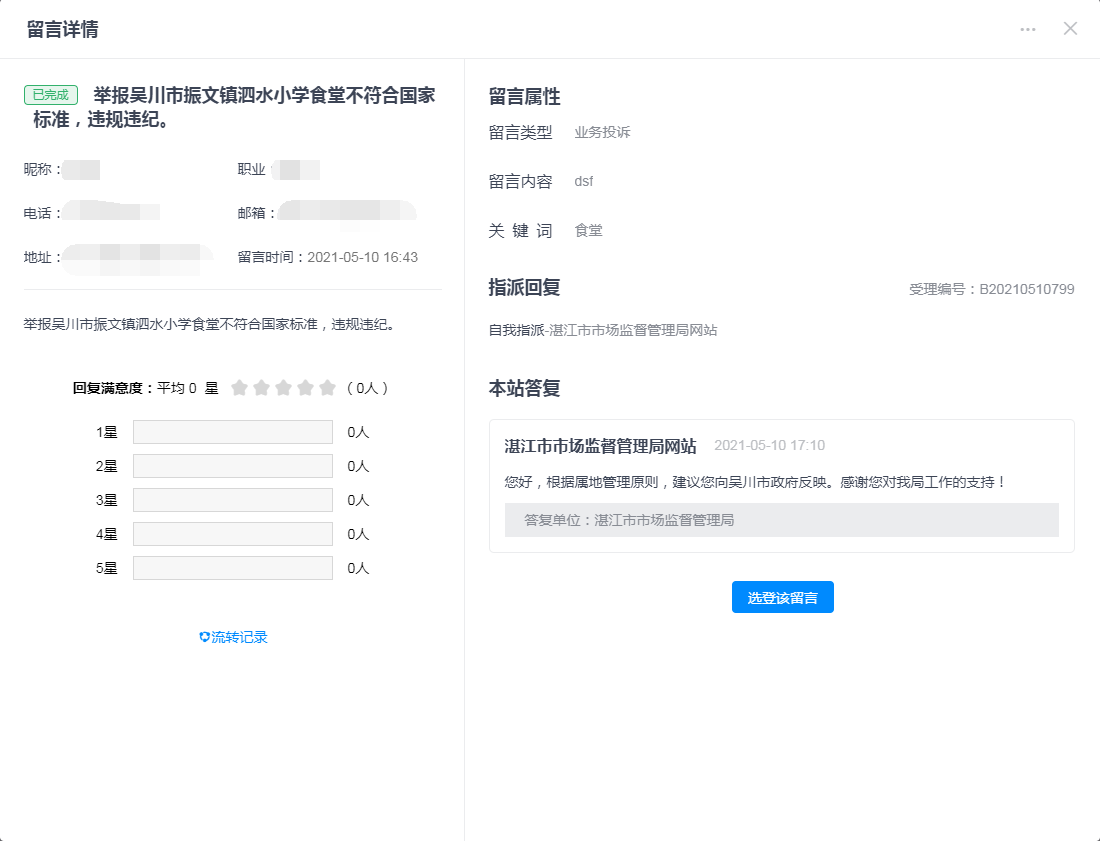This screenshot has width=1100, height=841.
Task: Click the 已完成 status tag
Action: pyautogui.click(x=51, y=95)
